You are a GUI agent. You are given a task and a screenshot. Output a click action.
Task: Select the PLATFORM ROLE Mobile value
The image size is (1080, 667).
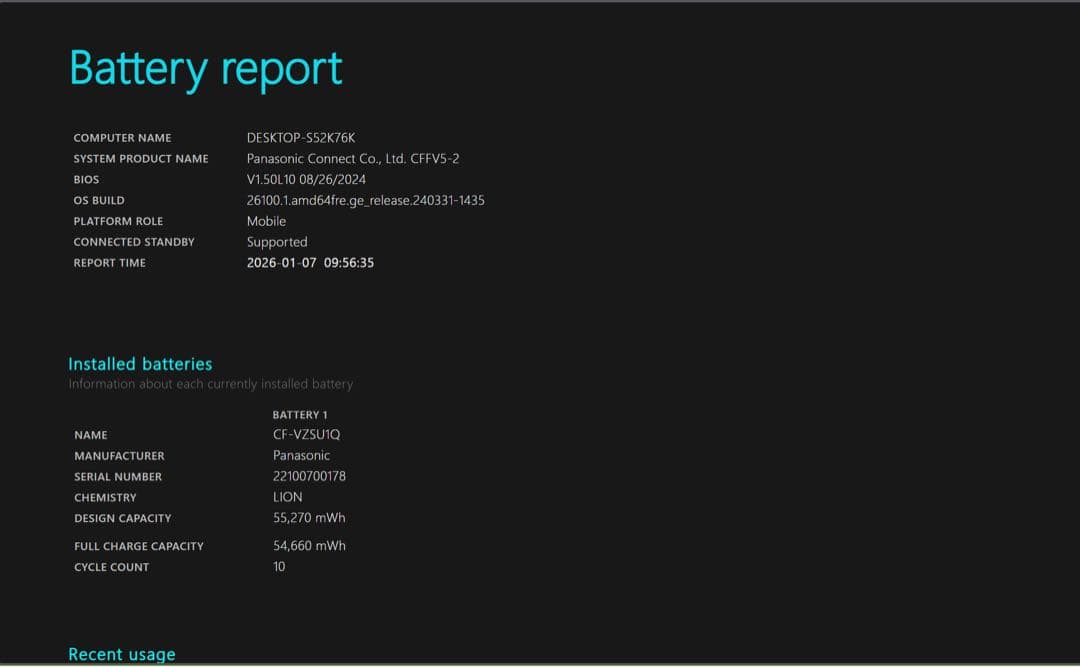pos(266,221)
